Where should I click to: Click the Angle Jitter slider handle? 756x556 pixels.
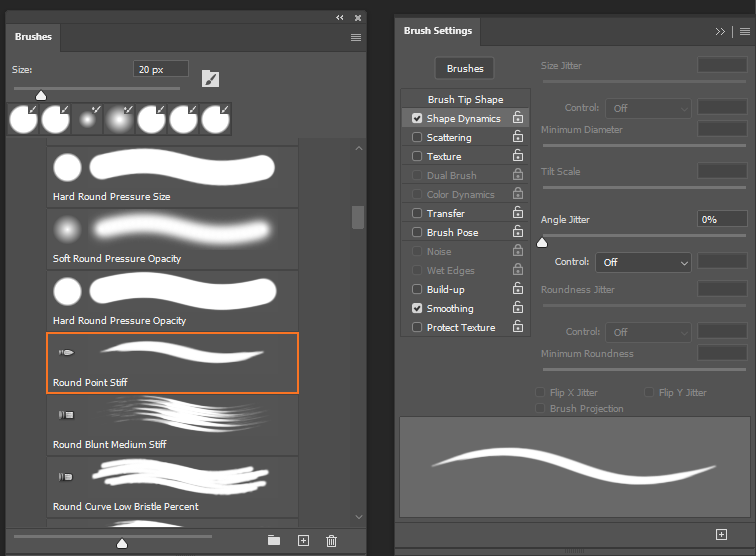click(x=542, y=242)
